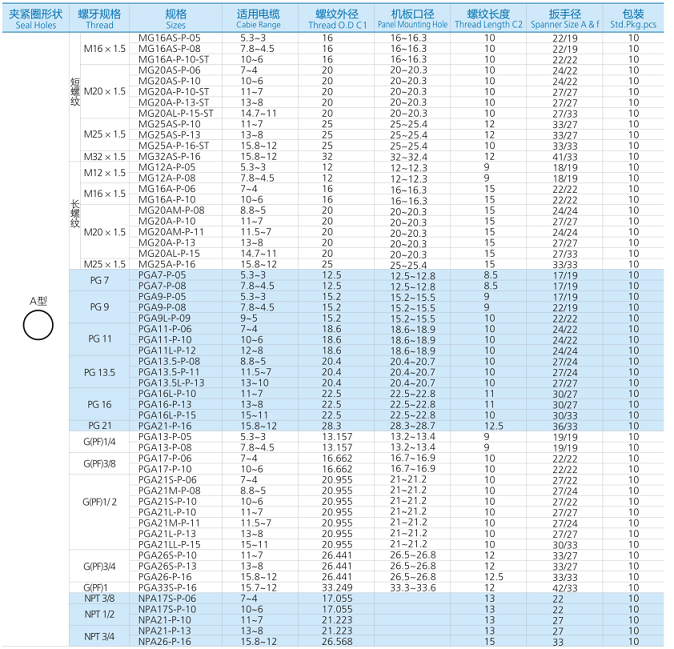The image size is (674, 649).
Task: Click the 28.3~28.7 mounting hole value
Action: click(x=413, y=426)
